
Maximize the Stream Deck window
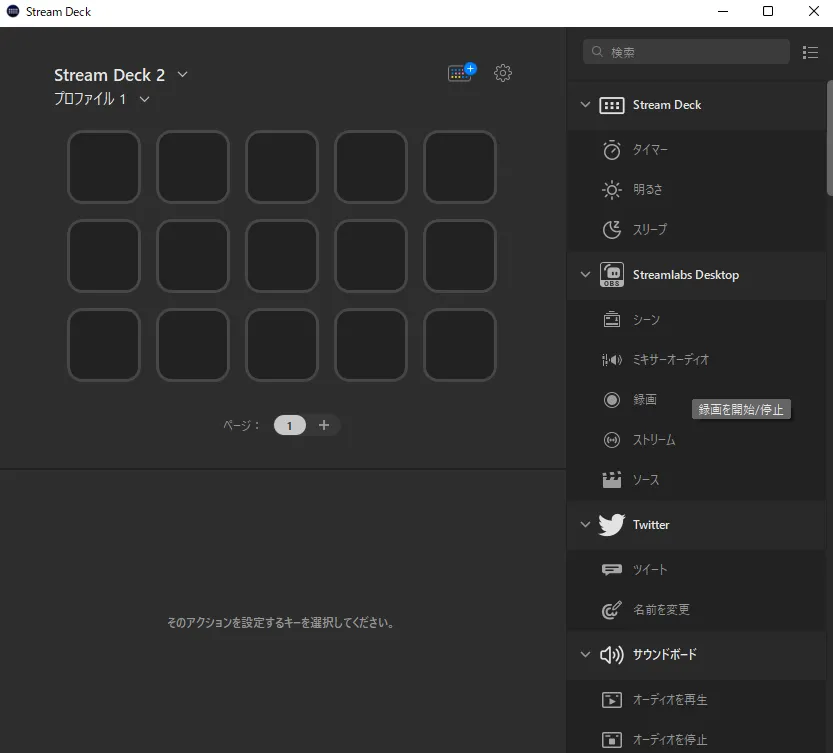tap(768, 11)
